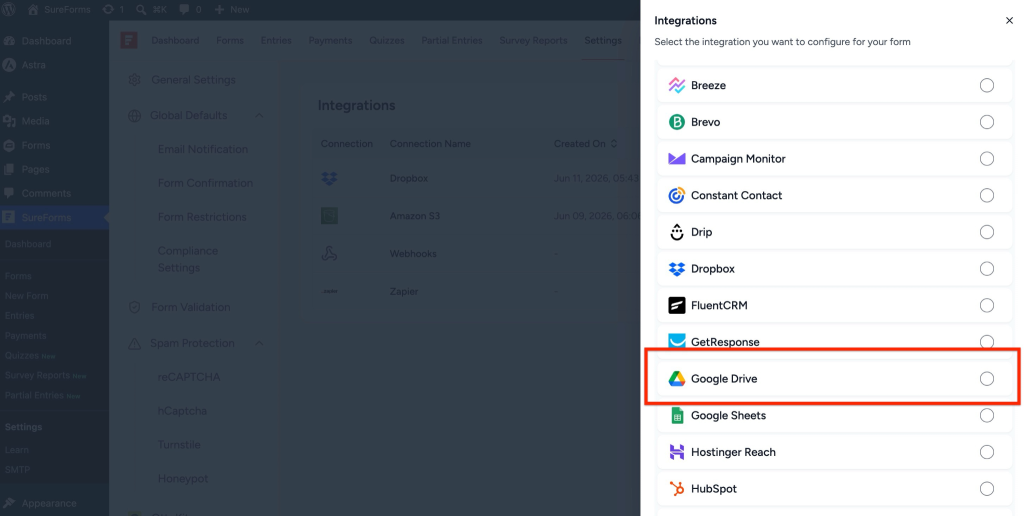1024x516 pixels.
Task: Open Media in WordPress sidebar
Action: point(35,121)
